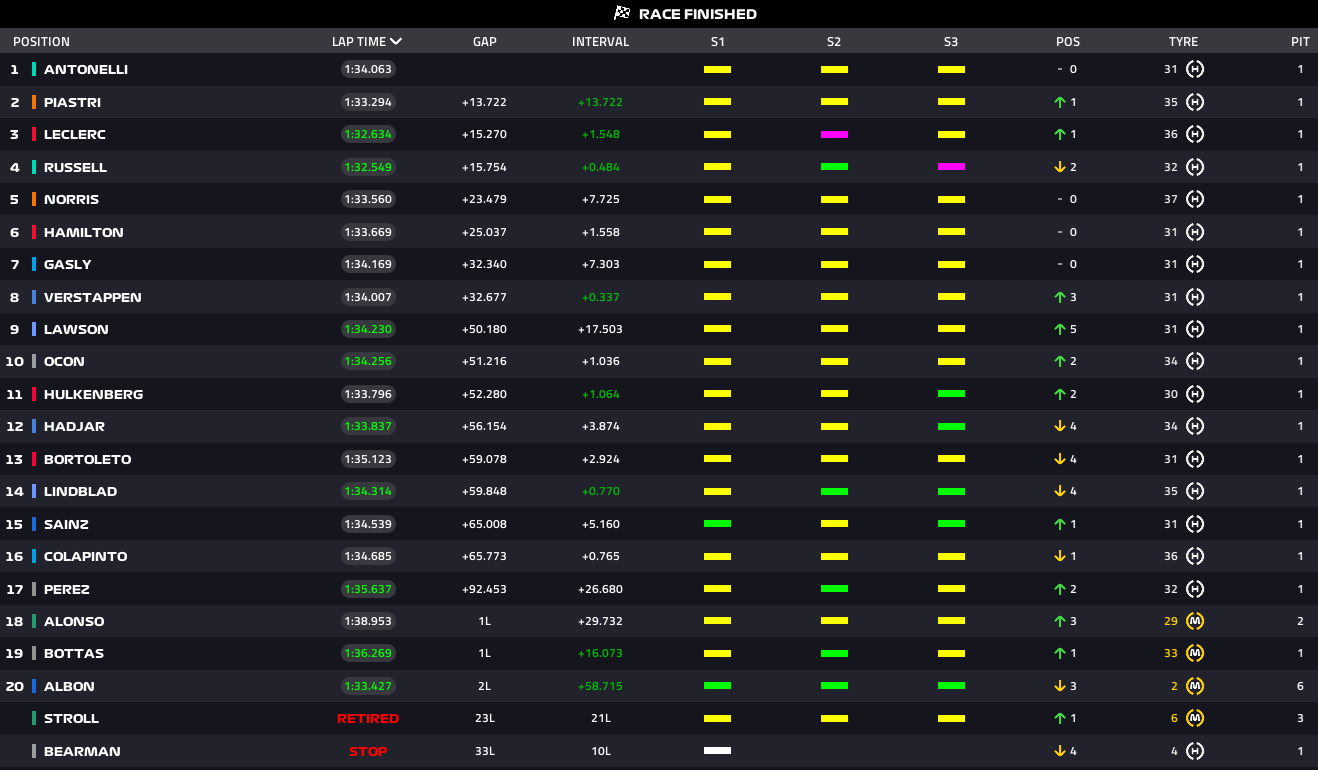Click Piastri's green position-gained arrow
1318x770 pixels.
tap(1060, 102)
